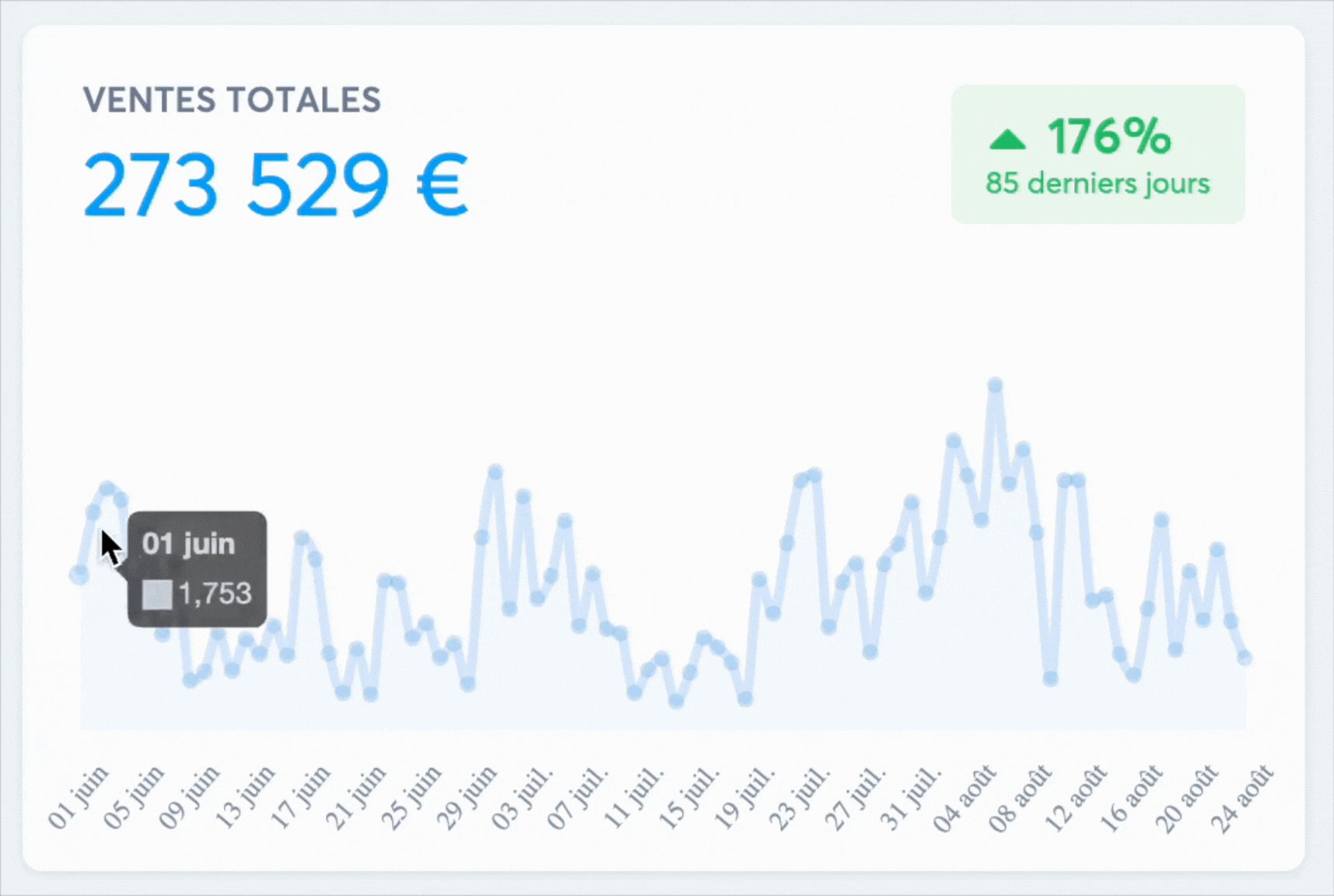Viewport: 1334px width, 896px height.
Task: Click the "04 août" x-axis label
Action: coord(965,798)
